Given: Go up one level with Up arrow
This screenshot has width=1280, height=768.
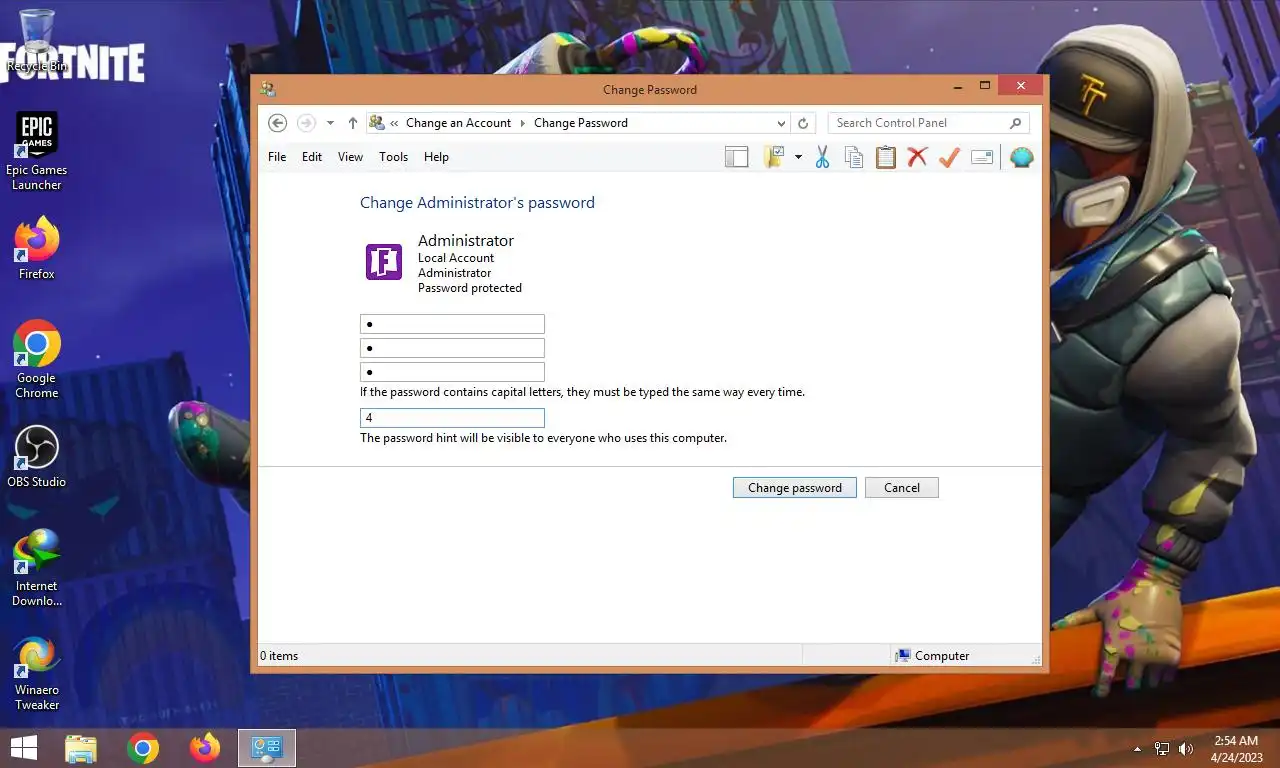Looking at the screenshot, I should click(x=352, y=123).
